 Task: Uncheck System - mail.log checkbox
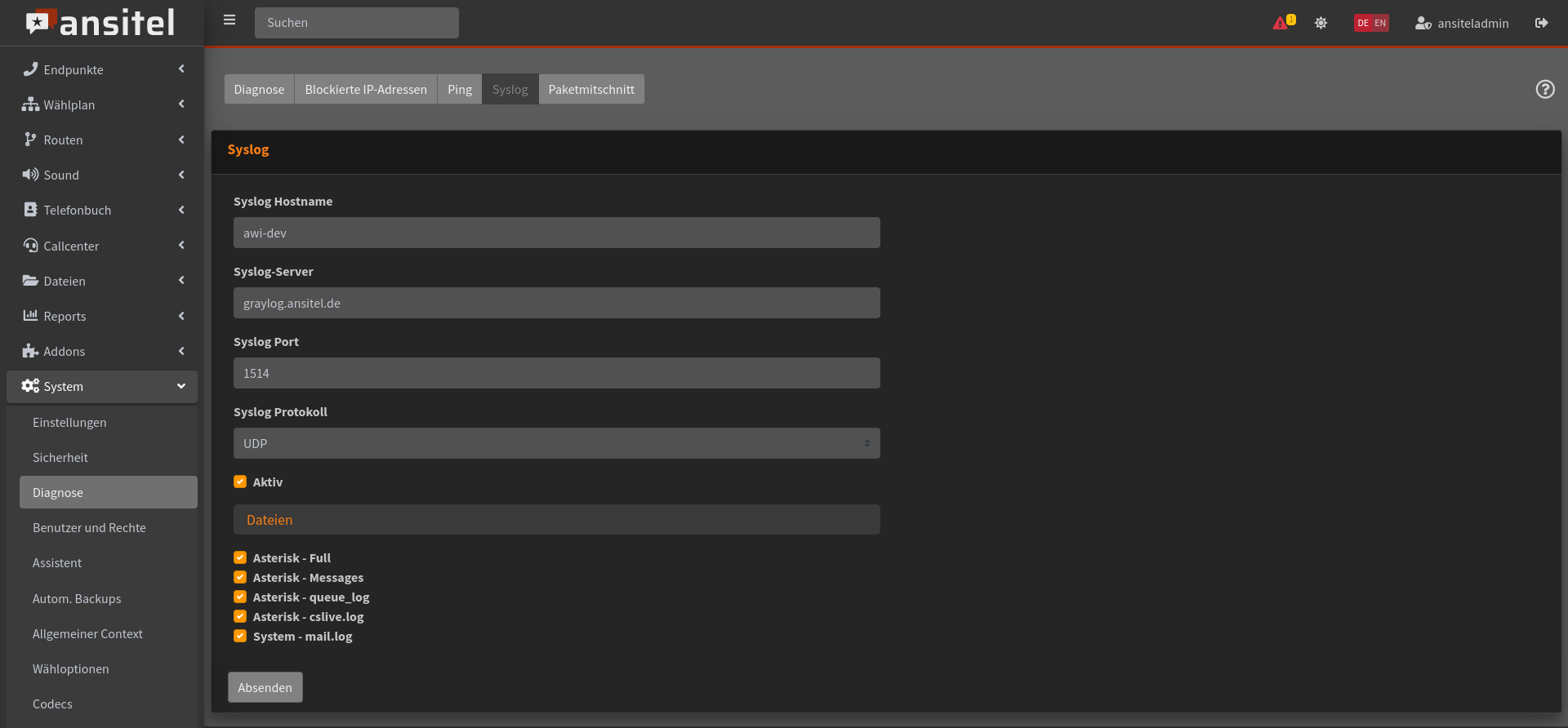(x=240, y=636)
